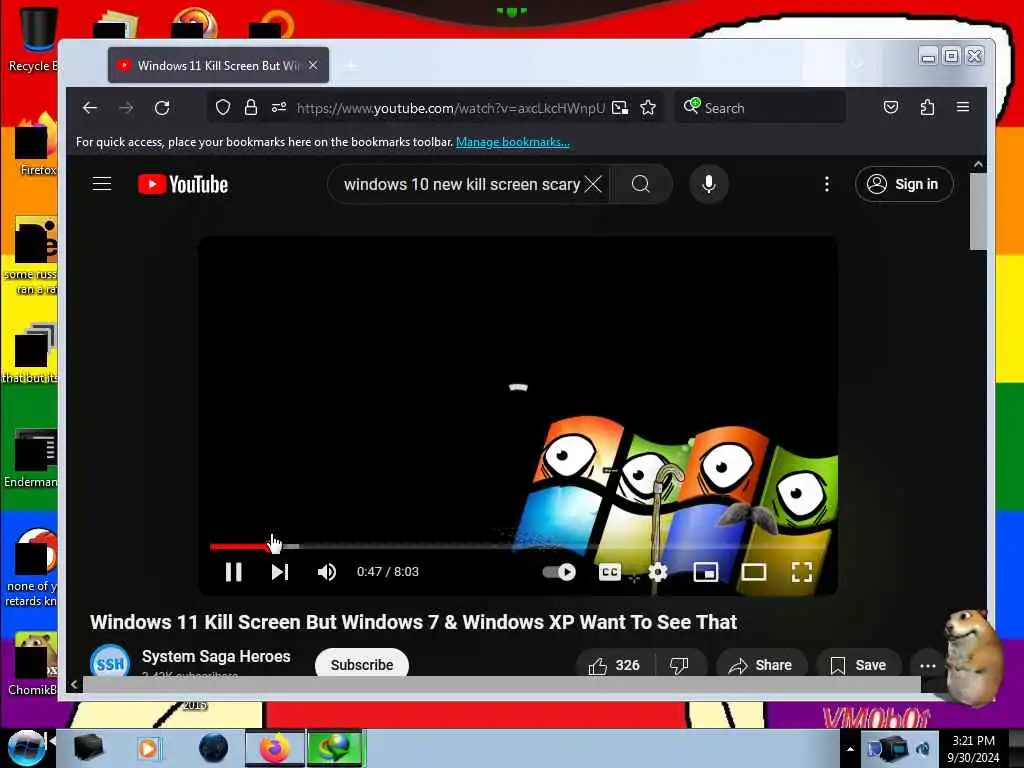Switch to theater mode
The height and width of the screenshot is (768, 1024).
pos(754,572)
